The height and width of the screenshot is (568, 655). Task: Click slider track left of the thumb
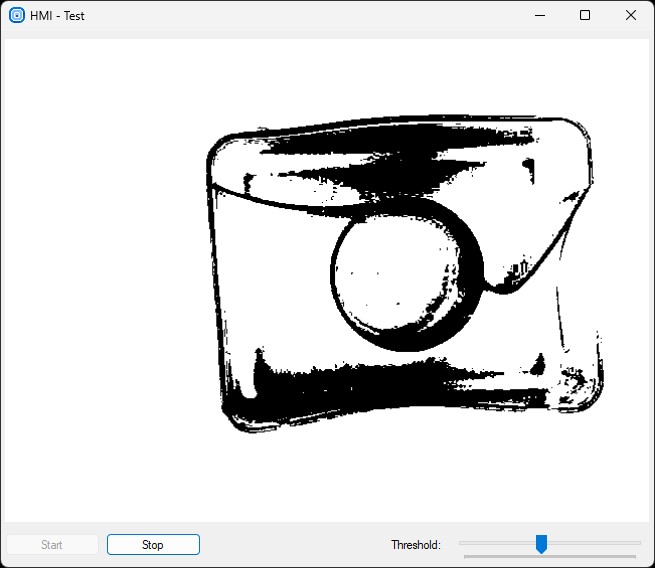(x=496, y=543)
